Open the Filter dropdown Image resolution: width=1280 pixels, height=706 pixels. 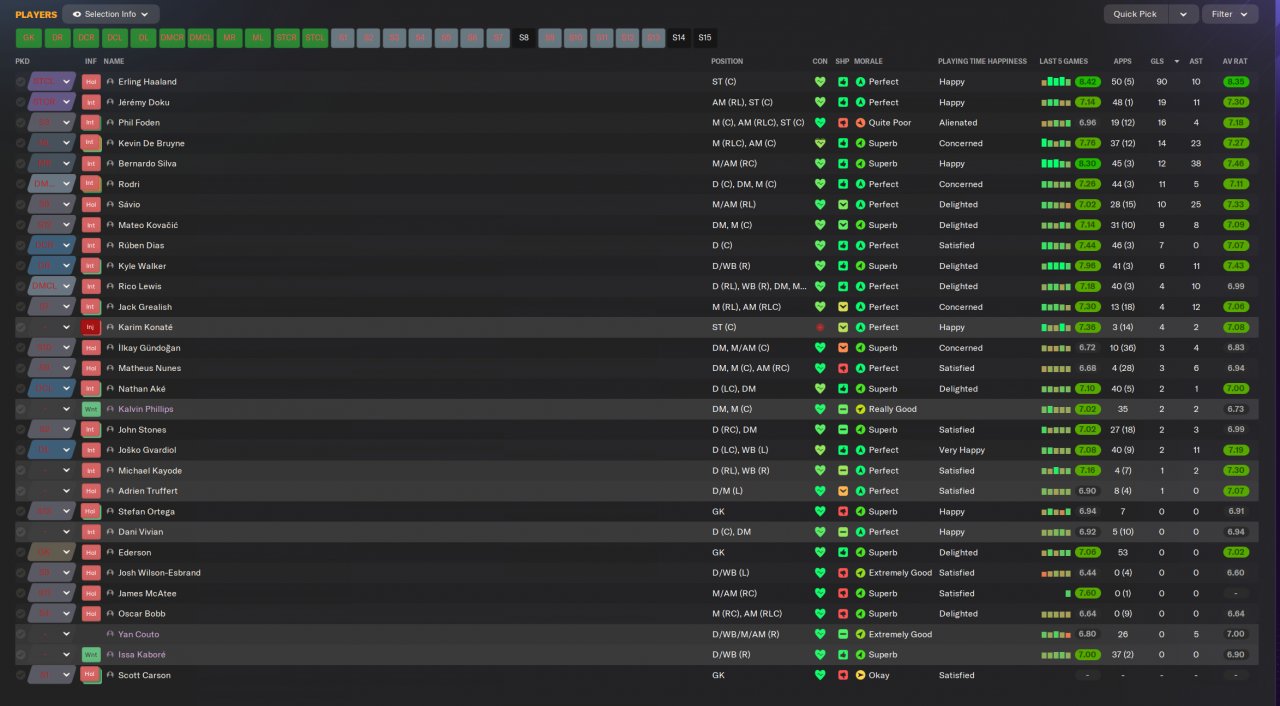[1230, 14]
